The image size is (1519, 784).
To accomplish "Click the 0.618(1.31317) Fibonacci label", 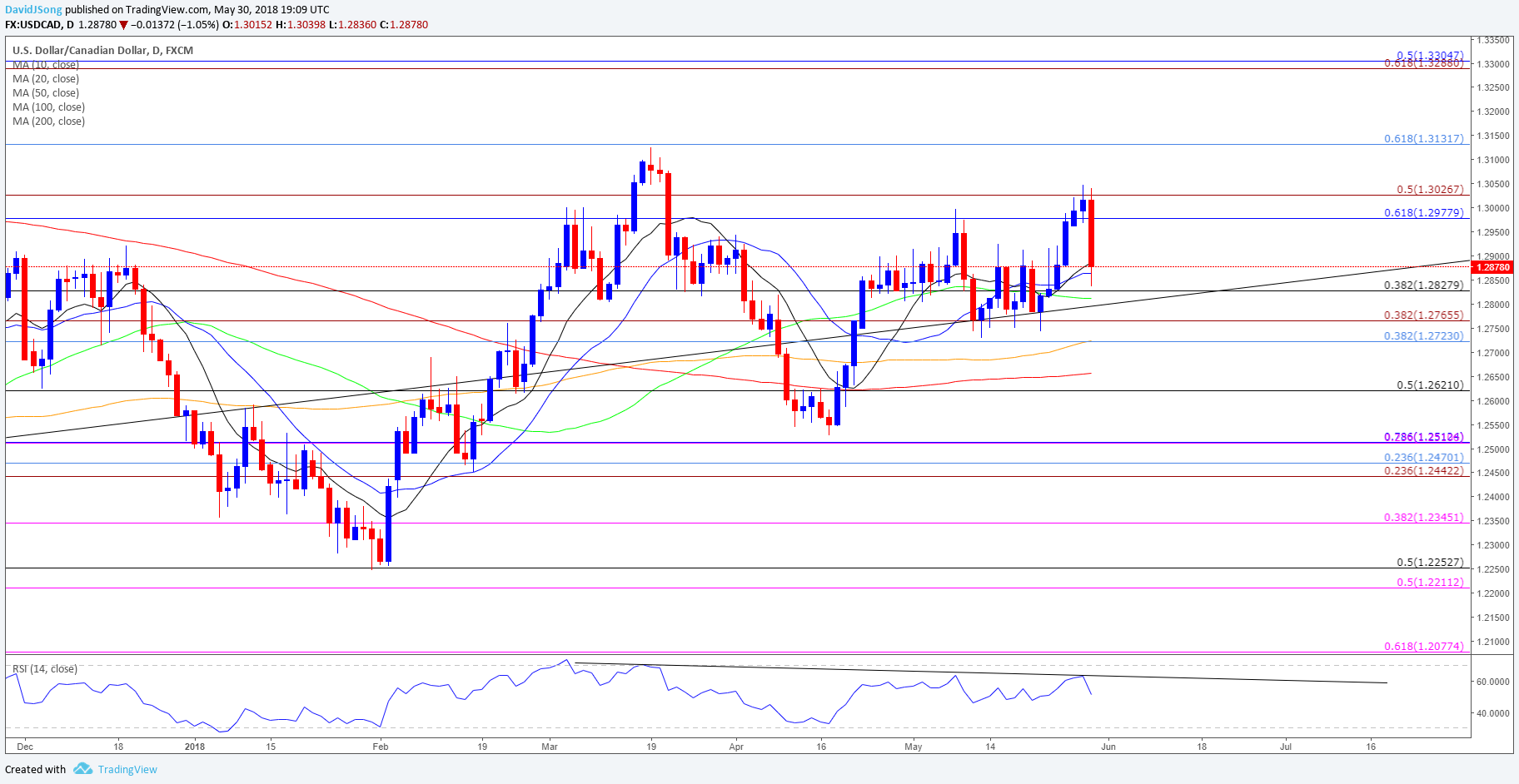I will coord(1424,139).
